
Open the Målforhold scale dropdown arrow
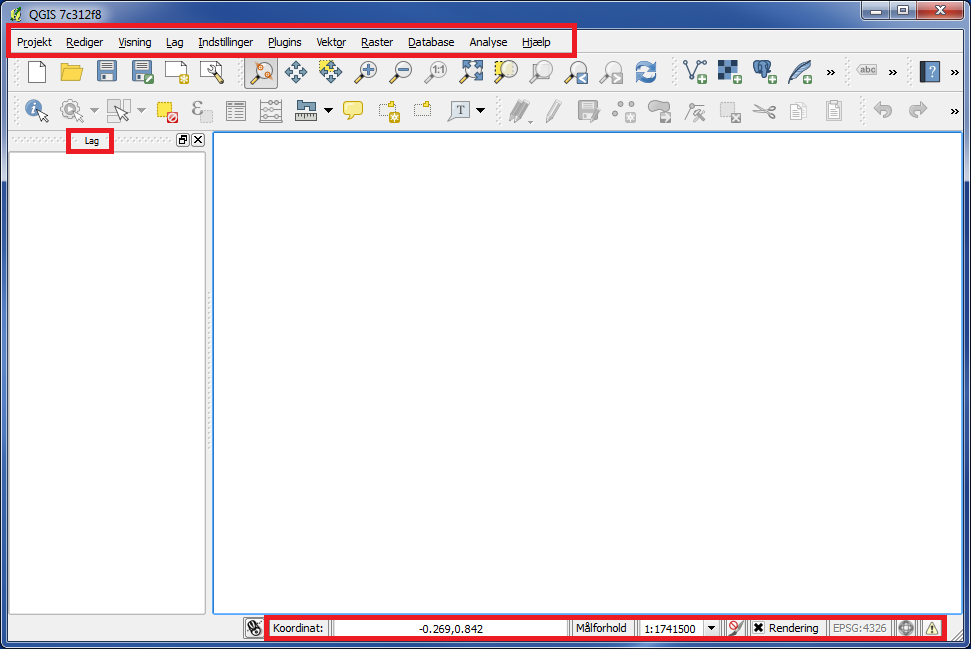(x=712, y=628)
